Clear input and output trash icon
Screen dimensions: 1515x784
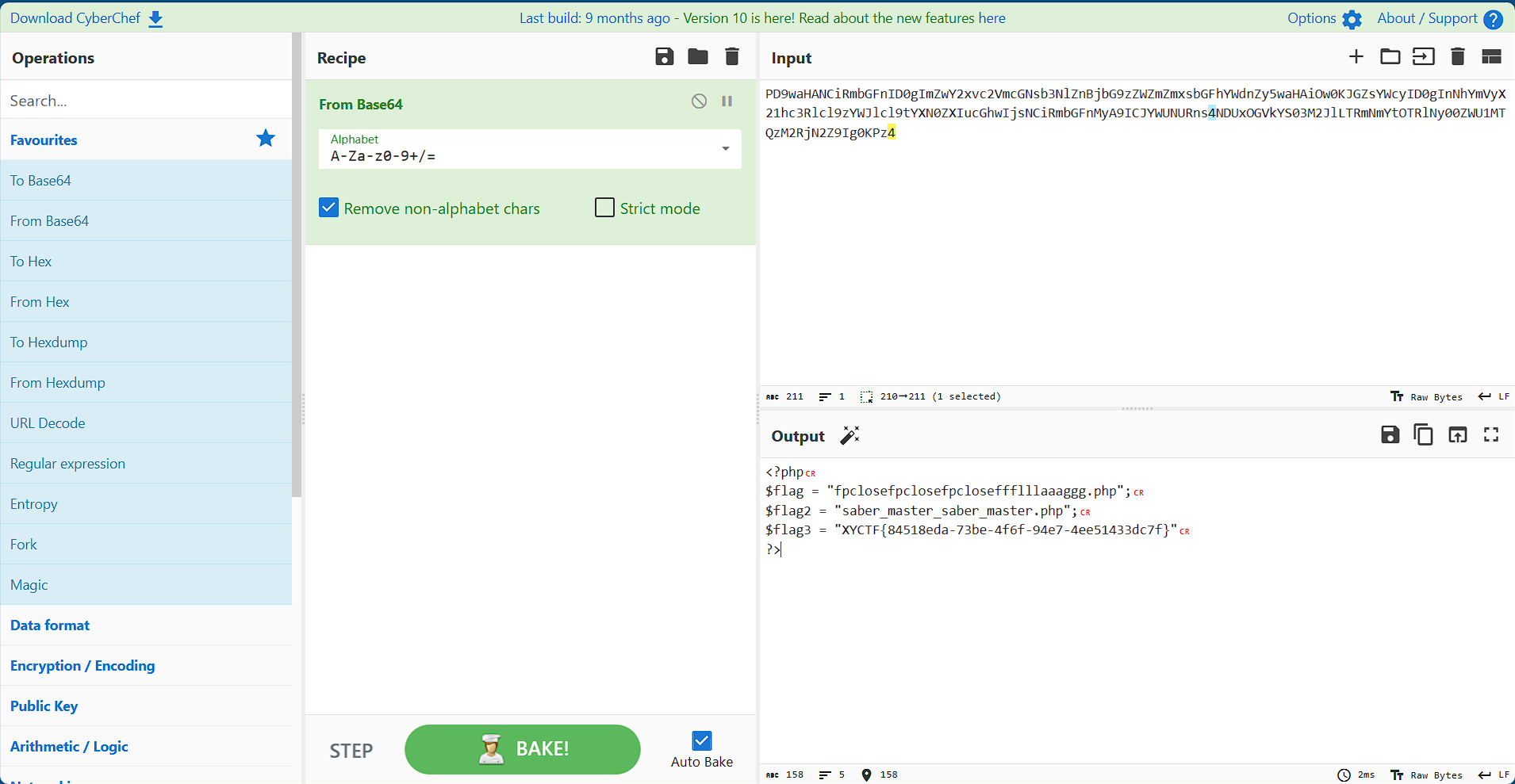point(1458,56)
